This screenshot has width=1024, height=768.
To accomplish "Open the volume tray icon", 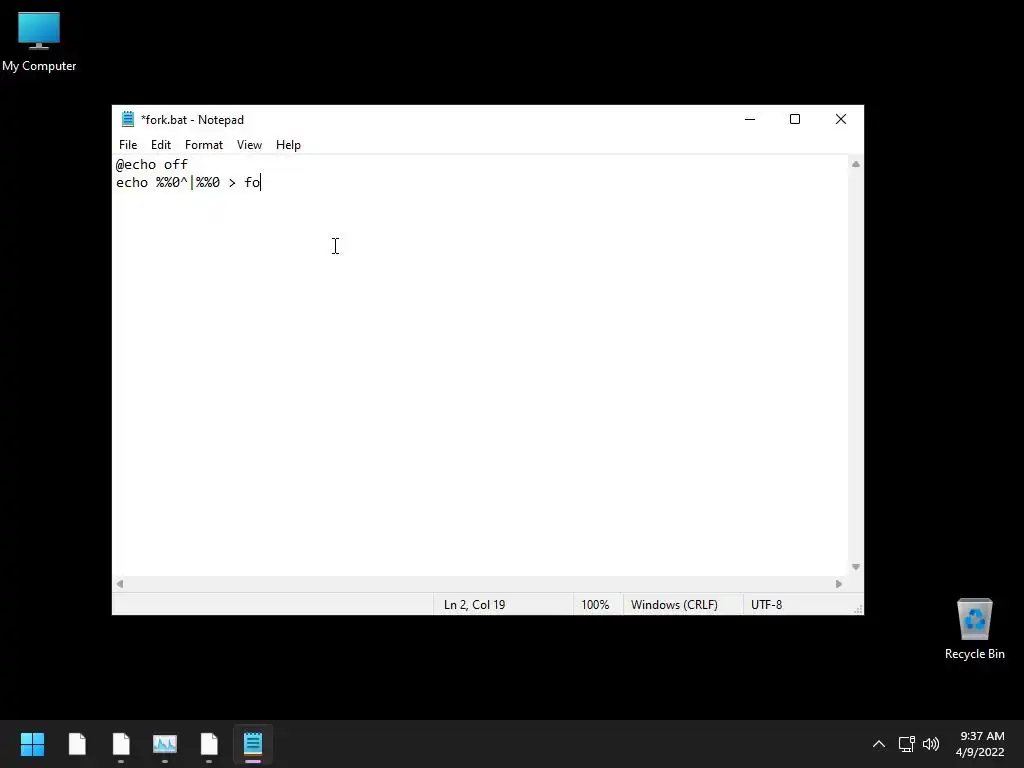I will [931, 744].
